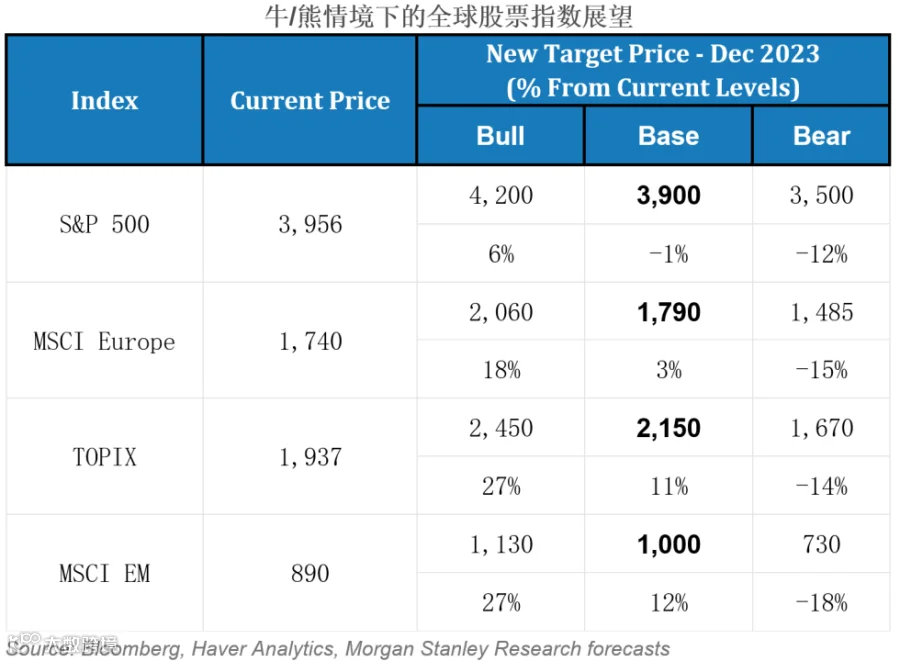Viewport: 900px width, 661px height.
Task: Click TOPIX bear target 1,670
Action: click(x=821, y=428)
